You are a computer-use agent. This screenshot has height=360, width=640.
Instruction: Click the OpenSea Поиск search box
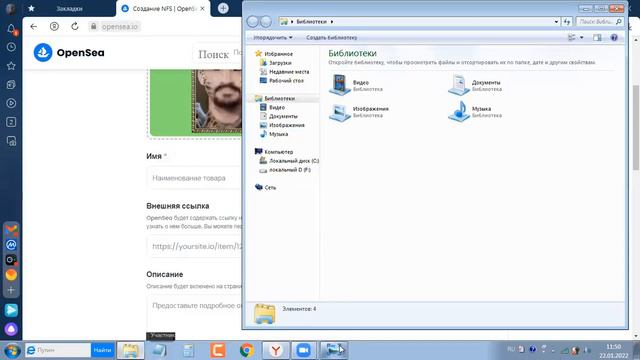click(x=218, y=54)
